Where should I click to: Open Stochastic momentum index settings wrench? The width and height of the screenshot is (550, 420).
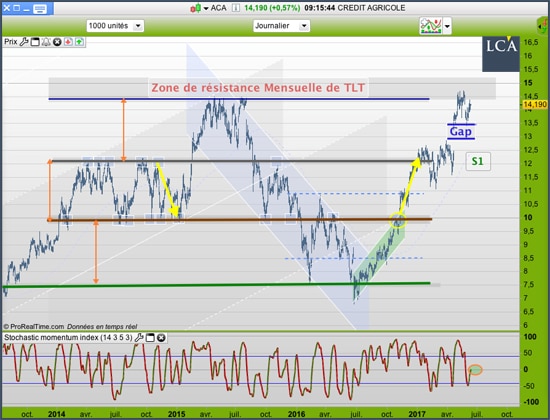tap(139, 338)
